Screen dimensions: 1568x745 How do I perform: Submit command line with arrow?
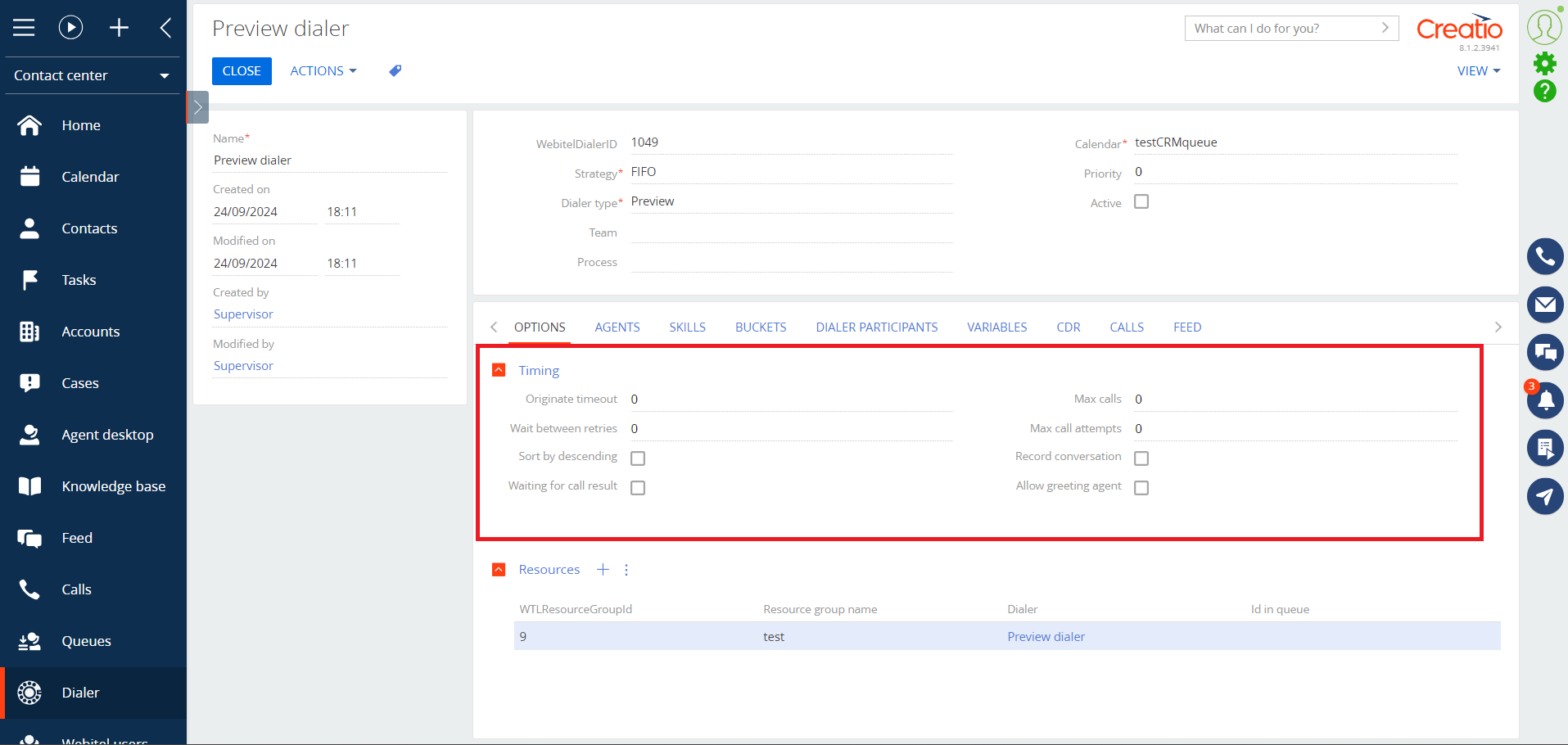coord(1385,28)
